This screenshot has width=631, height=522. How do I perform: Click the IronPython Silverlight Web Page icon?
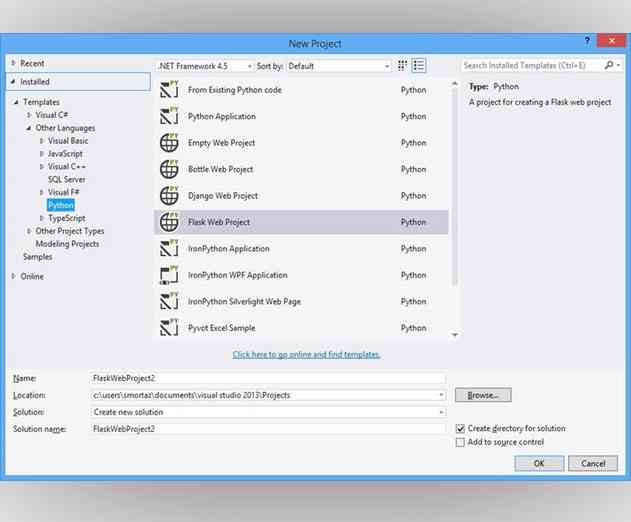pos(169,301)
